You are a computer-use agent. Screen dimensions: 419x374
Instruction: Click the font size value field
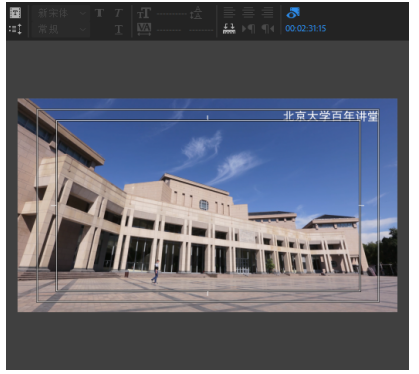tap(171, 14)
